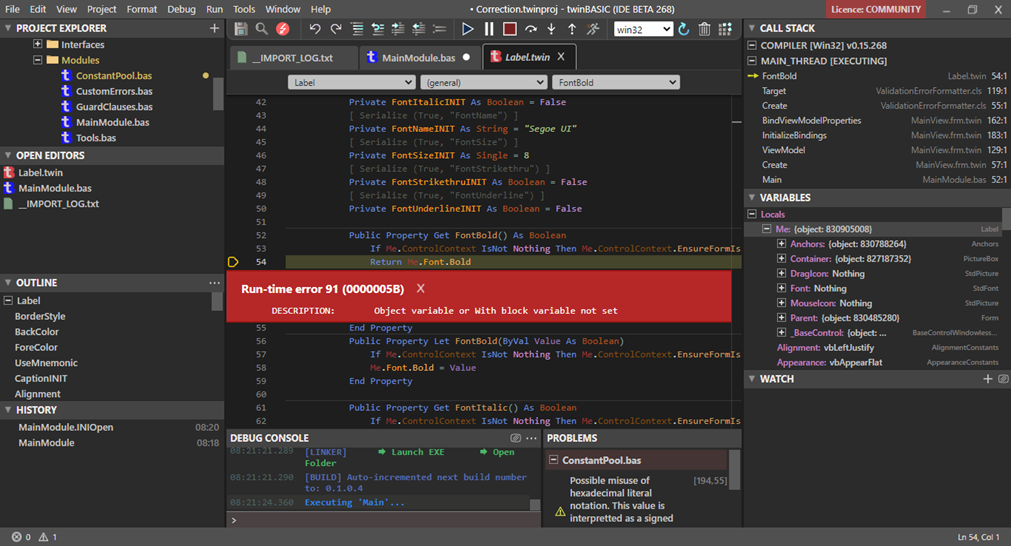Switch to the MainModule.bas tab

418,57
